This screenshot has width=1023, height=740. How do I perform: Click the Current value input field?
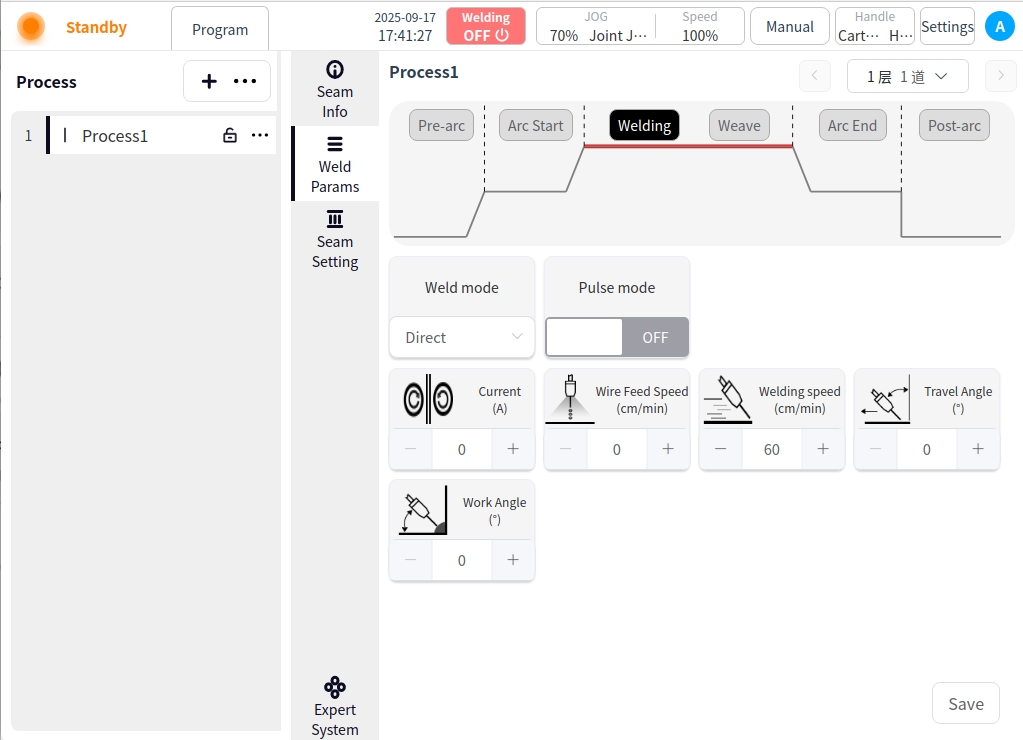462,450
